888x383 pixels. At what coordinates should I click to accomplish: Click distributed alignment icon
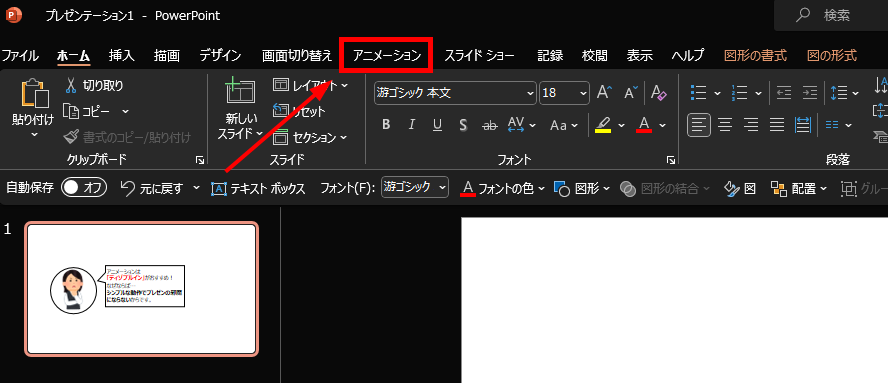802,125
